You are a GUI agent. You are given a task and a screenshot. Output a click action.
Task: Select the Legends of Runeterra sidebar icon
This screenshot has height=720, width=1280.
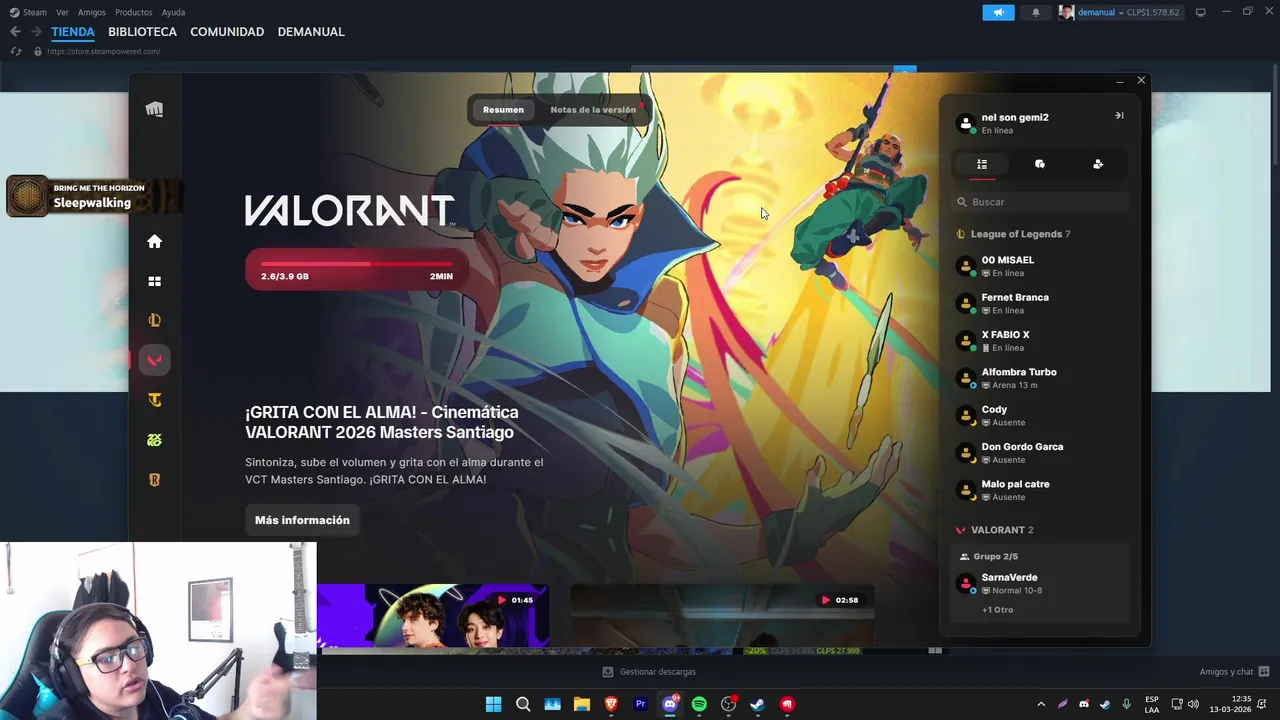click(154, 480)
